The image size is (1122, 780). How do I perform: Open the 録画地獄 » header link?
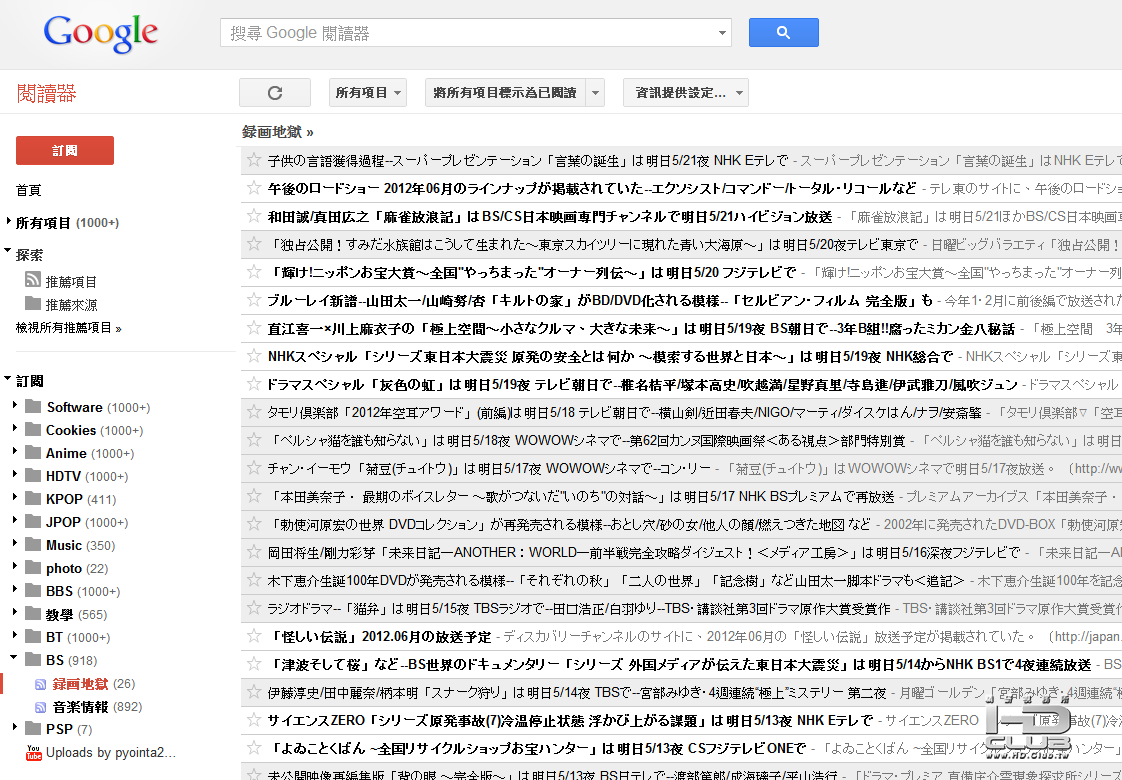coord(278,132)
